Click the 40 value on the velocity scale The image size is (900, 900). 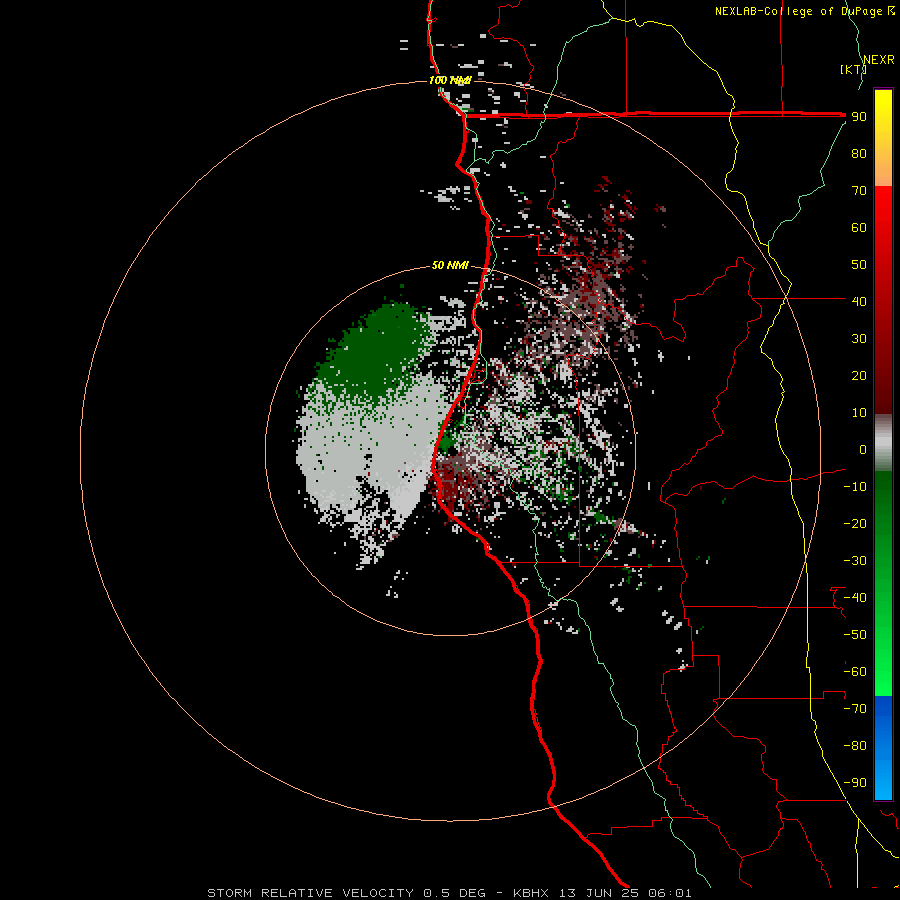point(859,302)
